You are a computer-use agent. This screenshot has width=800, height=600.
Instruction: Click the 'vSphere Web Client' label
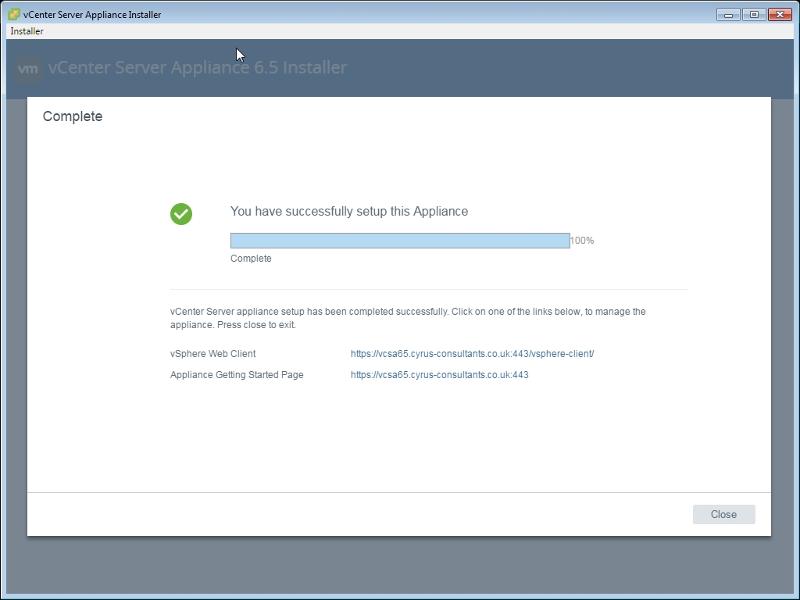(213, 354)
